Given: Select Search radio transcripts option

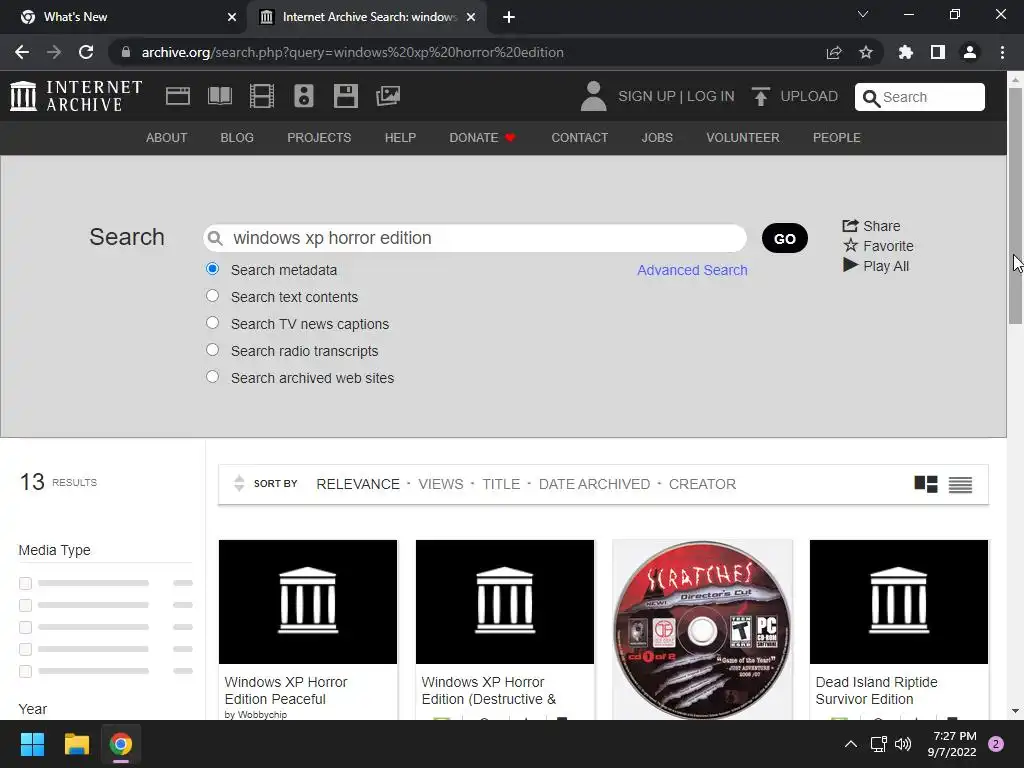Looking at the screenshot, I should click(x=212, y=349).
